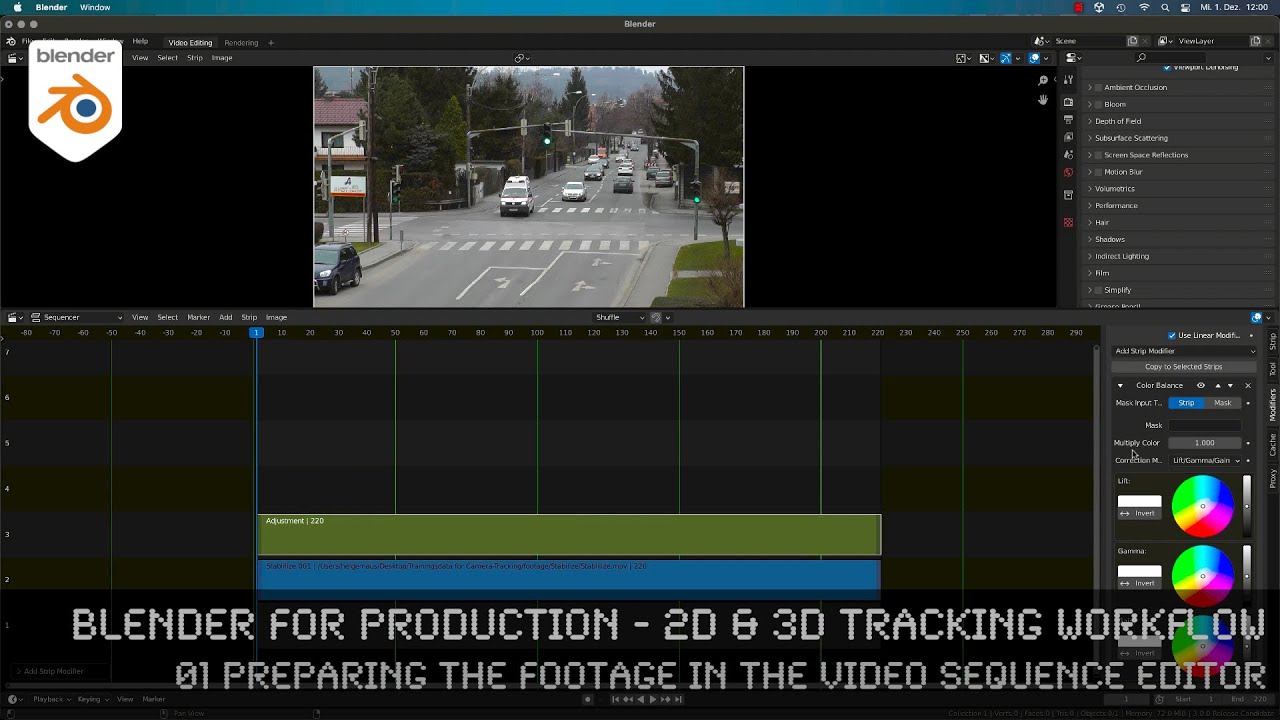Click the new view layer icon
This screenshot has width=1280, height=720.
1255,41
